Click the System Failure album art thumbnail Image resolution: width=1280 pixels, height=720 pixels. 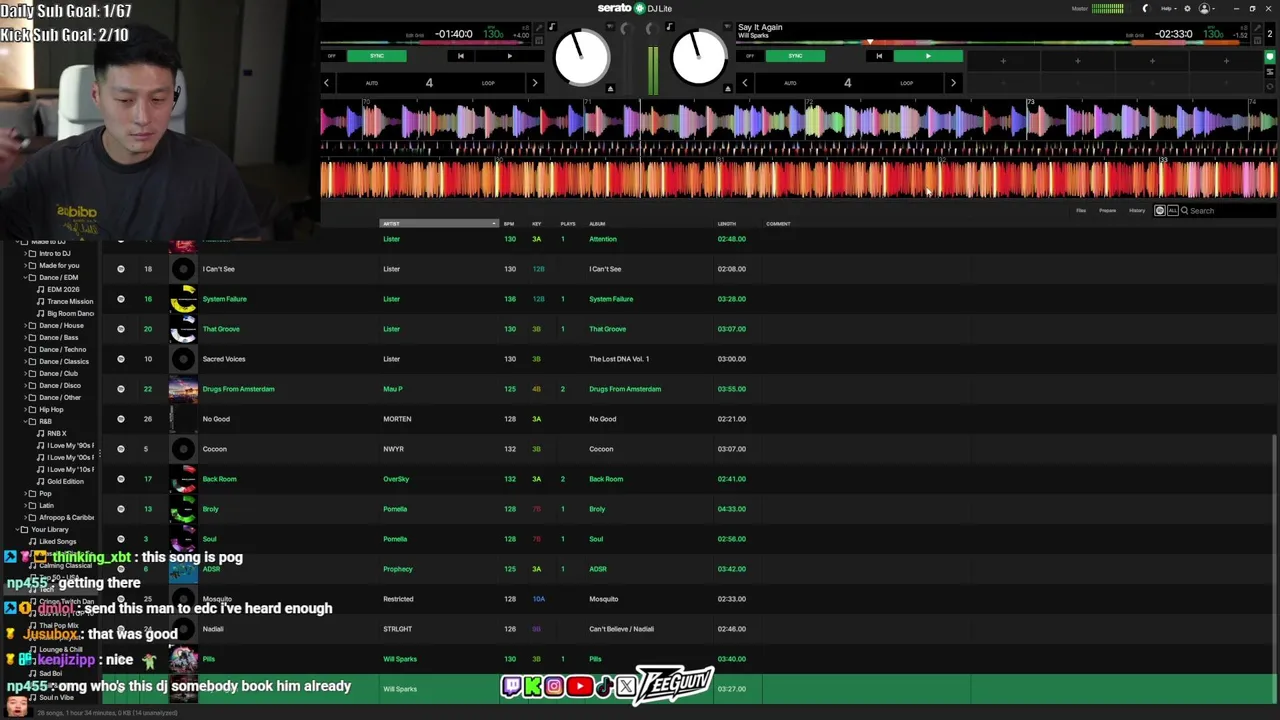(183, 299)
